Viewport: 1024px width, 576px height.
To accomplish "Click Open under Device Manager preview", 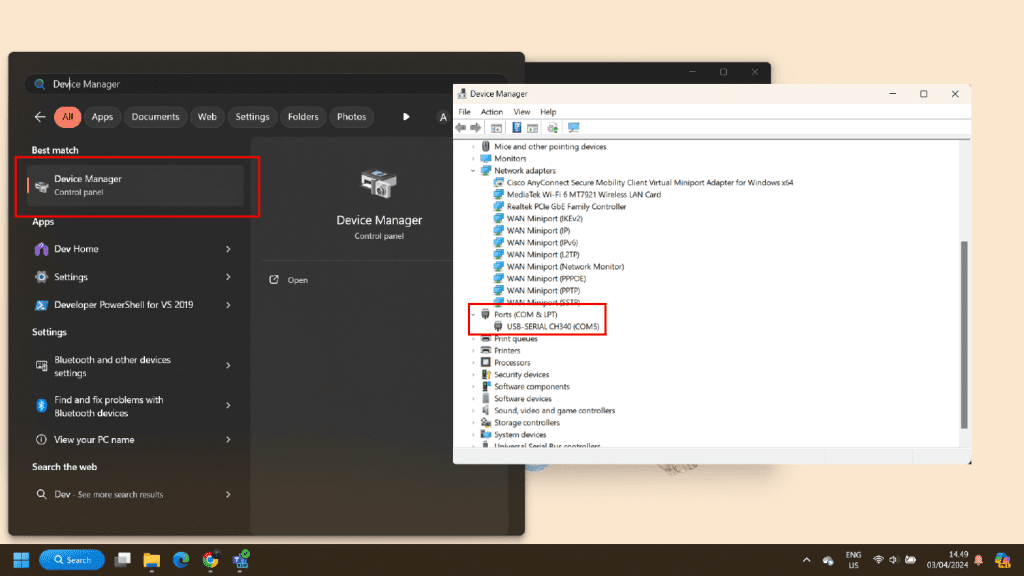I will click(x=297, y=280).
